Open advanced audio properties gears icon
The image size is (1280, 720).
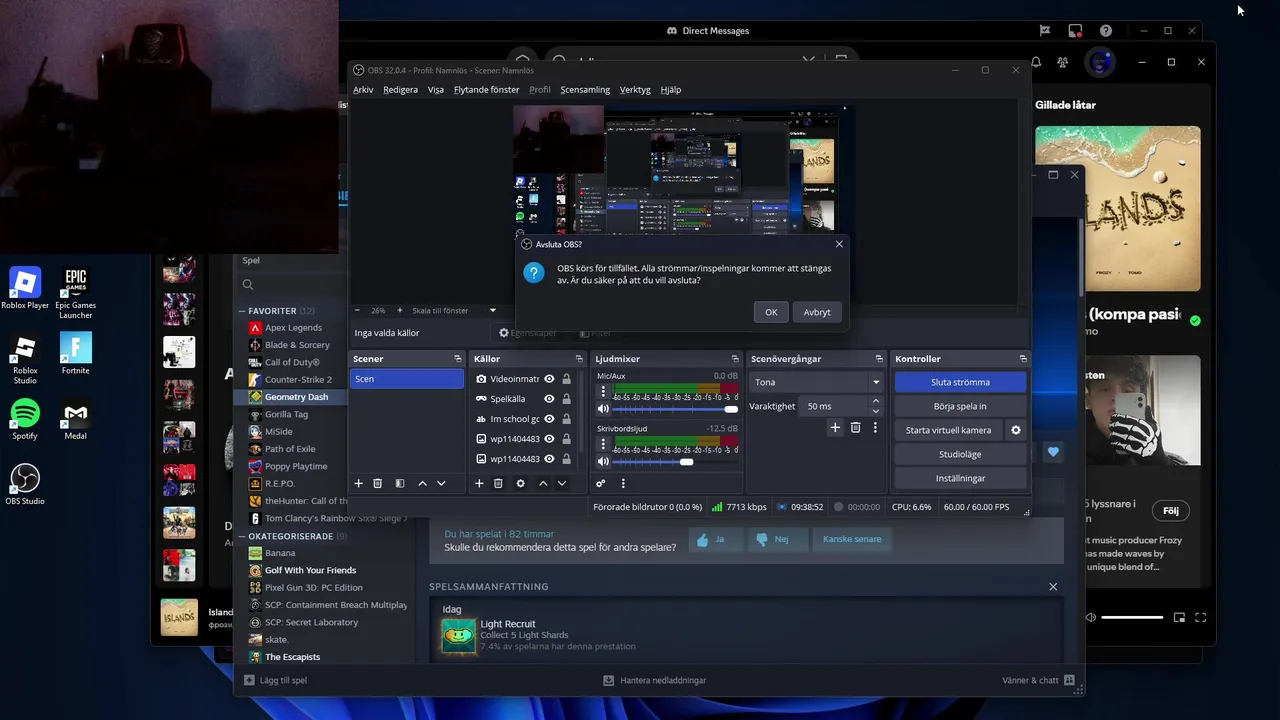coord(601,483)
